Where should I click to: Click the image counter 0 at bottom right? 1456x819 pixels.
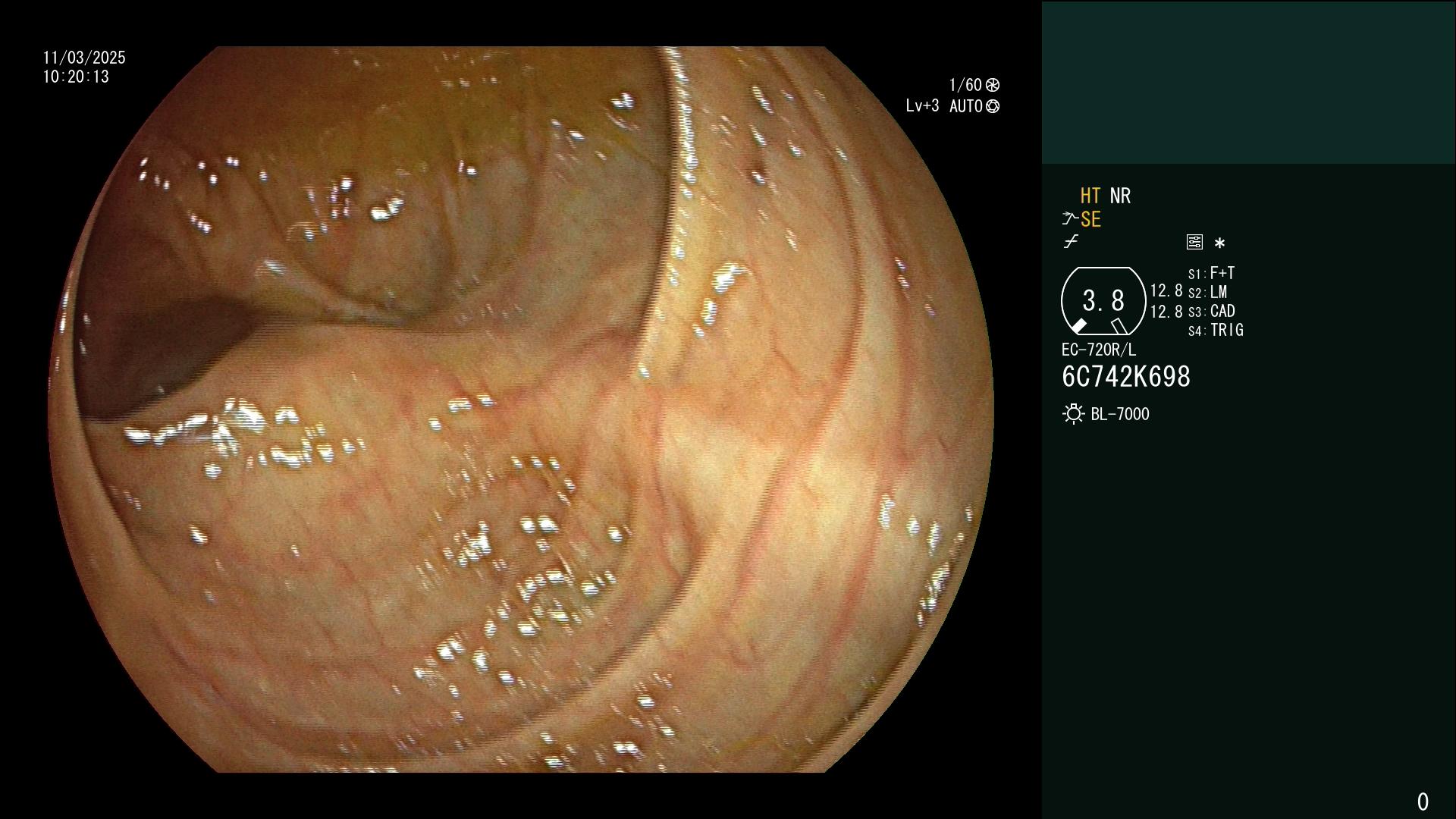click(1423, 802)
